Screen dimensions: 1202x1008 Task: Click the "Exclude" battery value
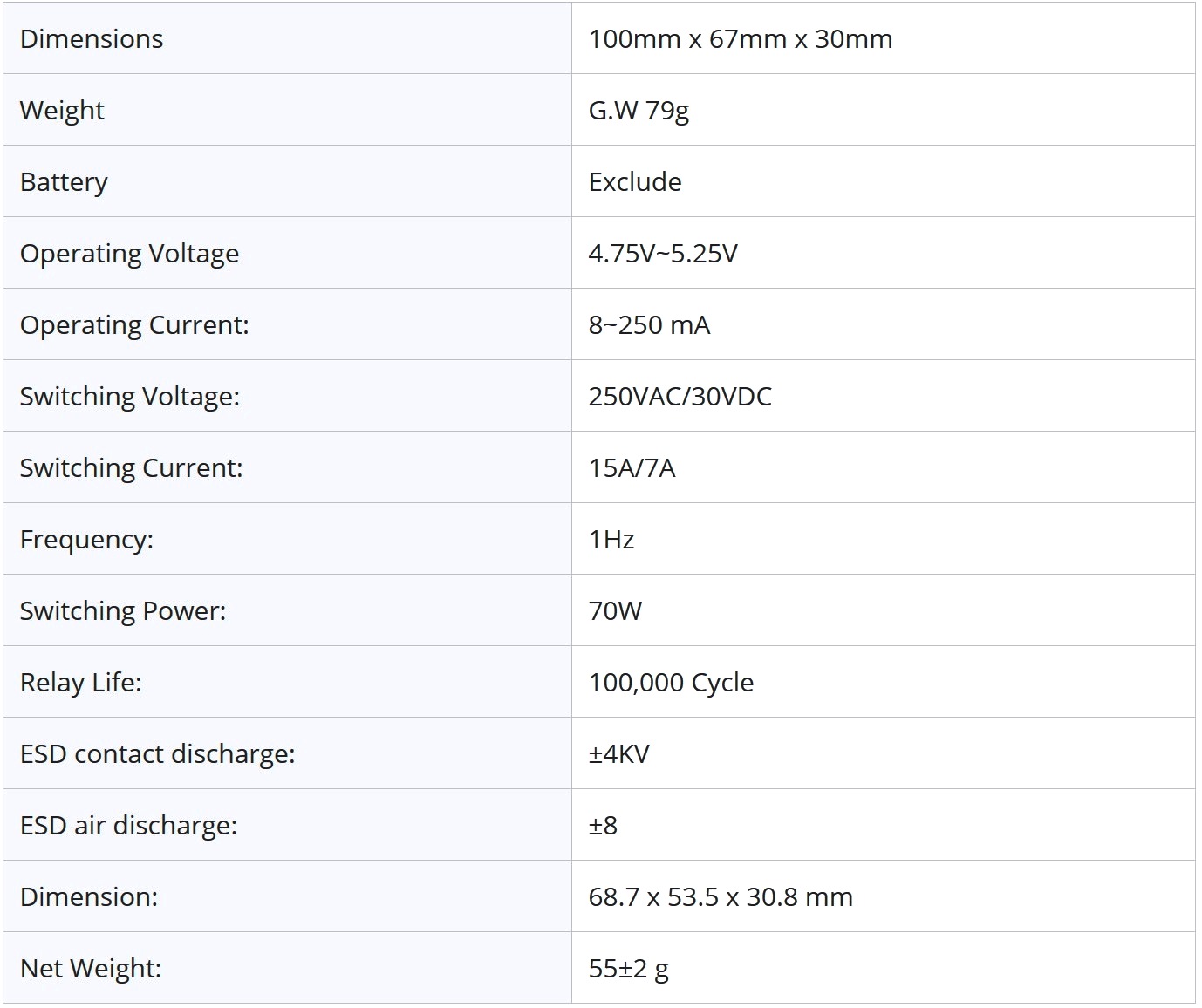pyautogui.click(x=635, y=182)
